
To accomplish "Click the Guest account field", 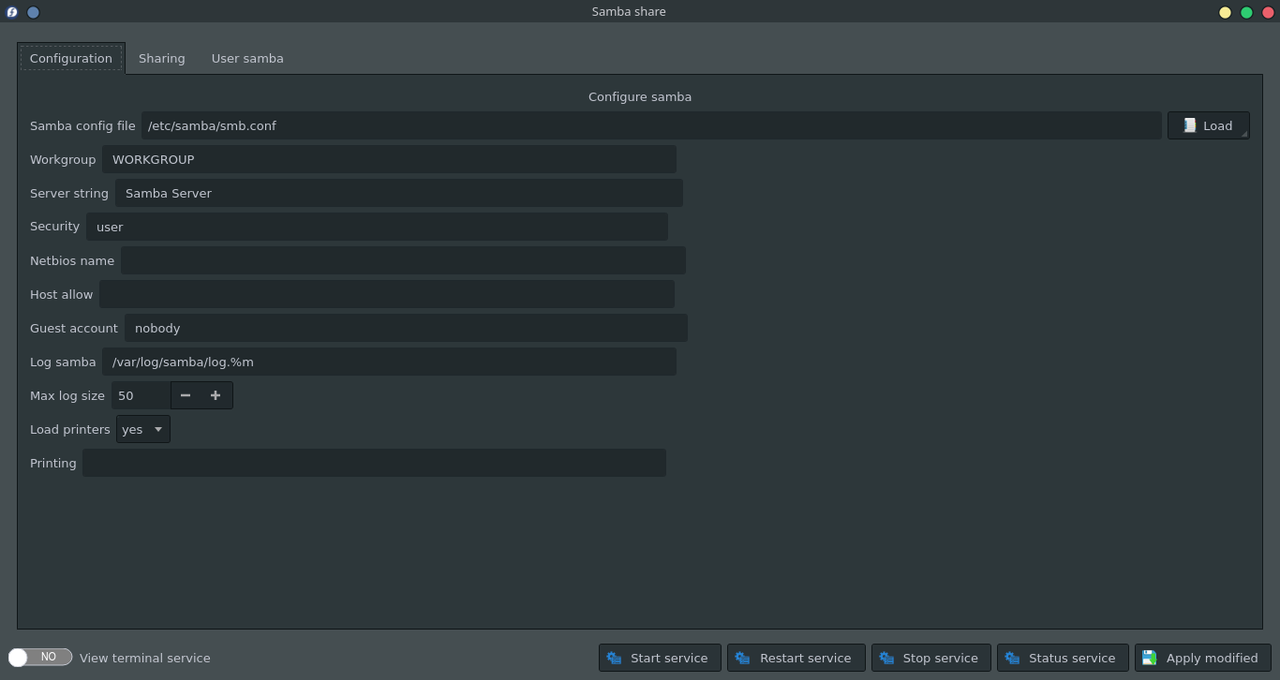I will (406, 328).
